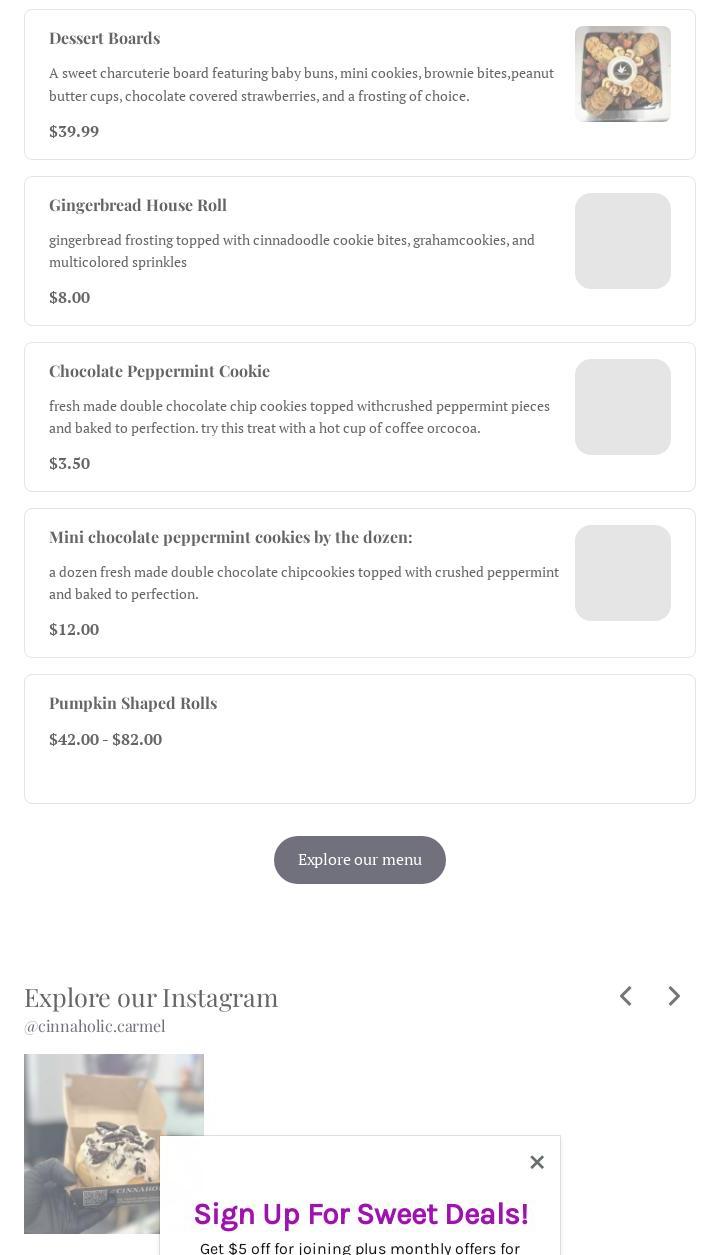The width and height of the screenshot is (720, 1255).
Task: Close the Sign Up popup
Action: click(537, 1162)
